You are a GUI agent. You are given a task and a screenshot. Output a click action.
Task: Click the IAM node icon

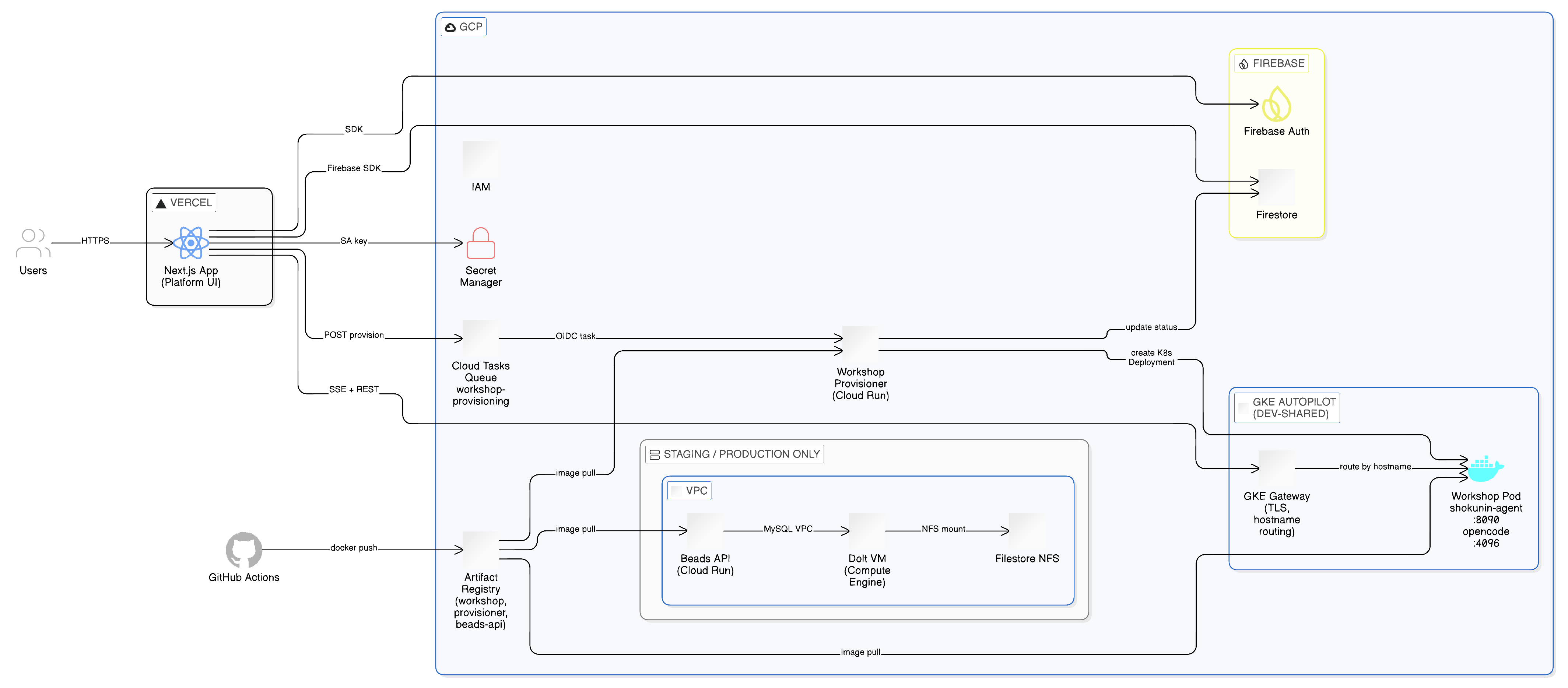[480, 159]
